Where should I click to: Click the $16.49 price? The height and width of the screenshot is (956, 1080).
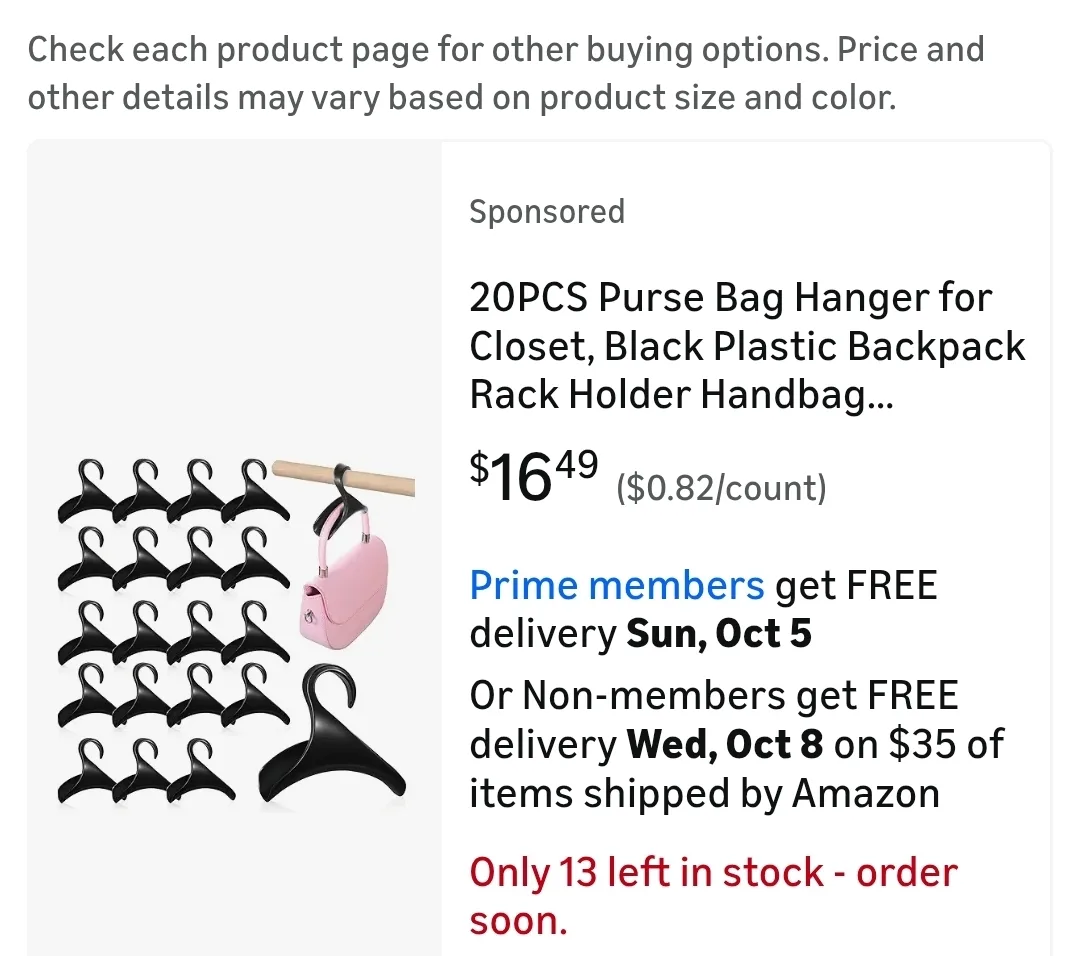(534, 476)
